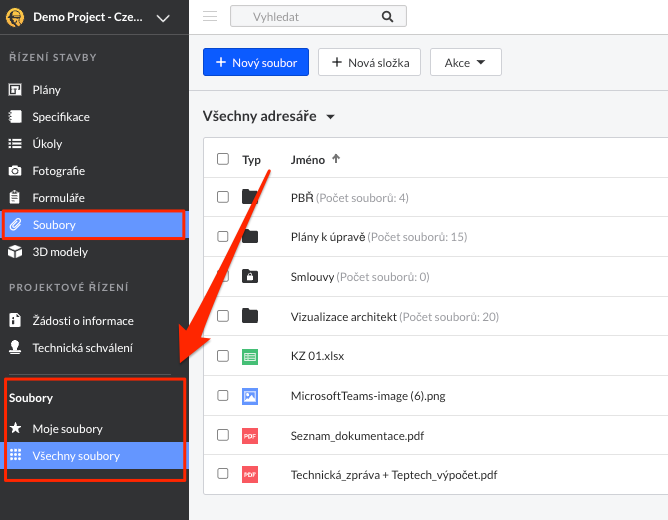Click the KZ 01.xlsx spreadsheet icon

tap(250, 356)
